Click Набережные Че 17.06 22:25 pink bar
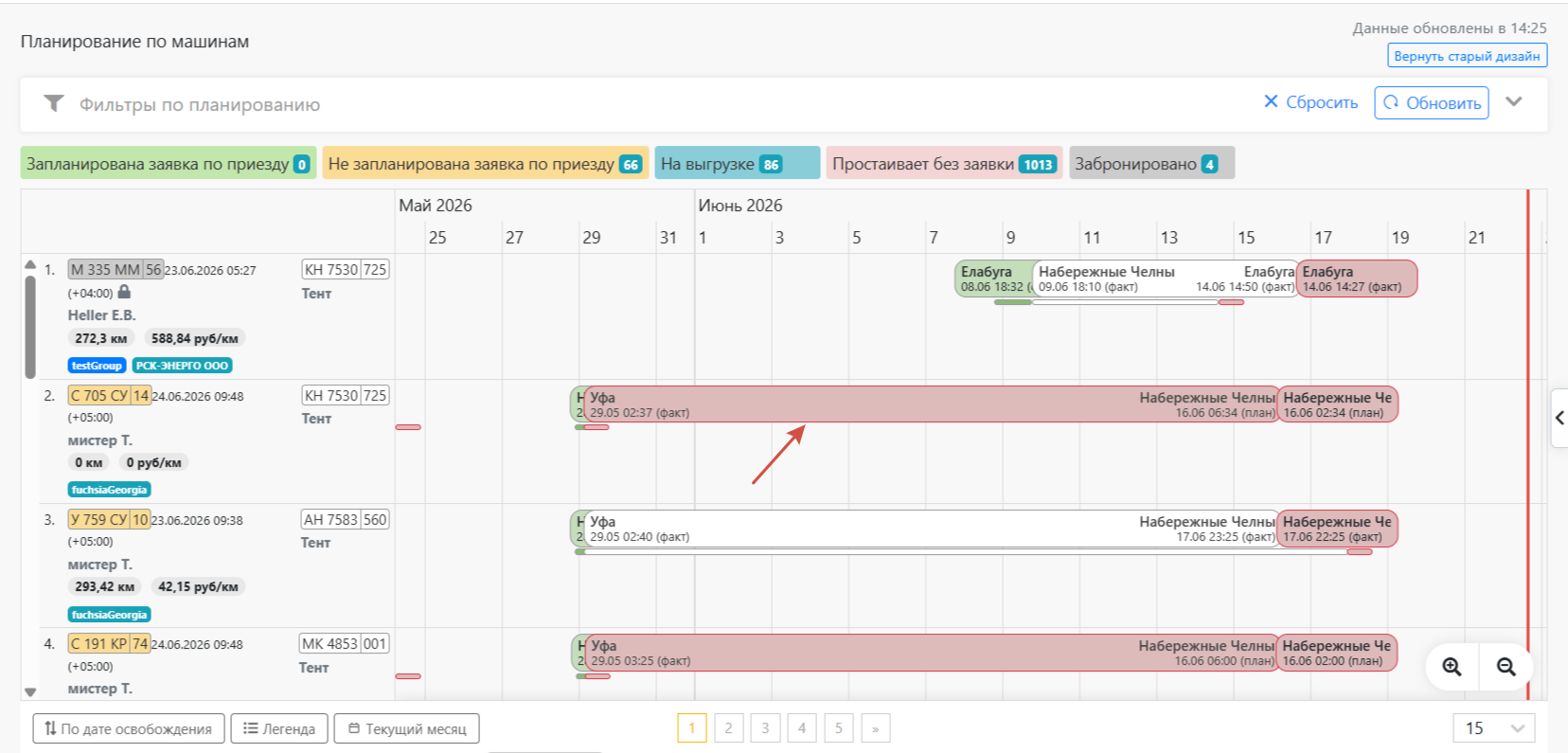Image resolution: width=1568 pixels, height=753 pixels. (1337, 529)
